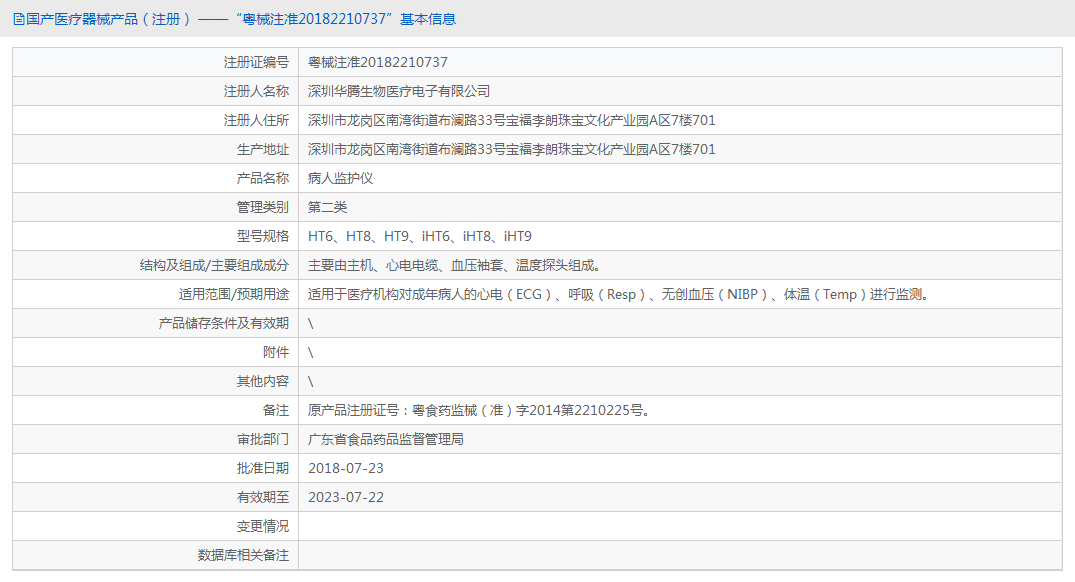Click the 结构及组成/主要组成成分 label
Screen dimensions: 1075x582
pos(215,265)
